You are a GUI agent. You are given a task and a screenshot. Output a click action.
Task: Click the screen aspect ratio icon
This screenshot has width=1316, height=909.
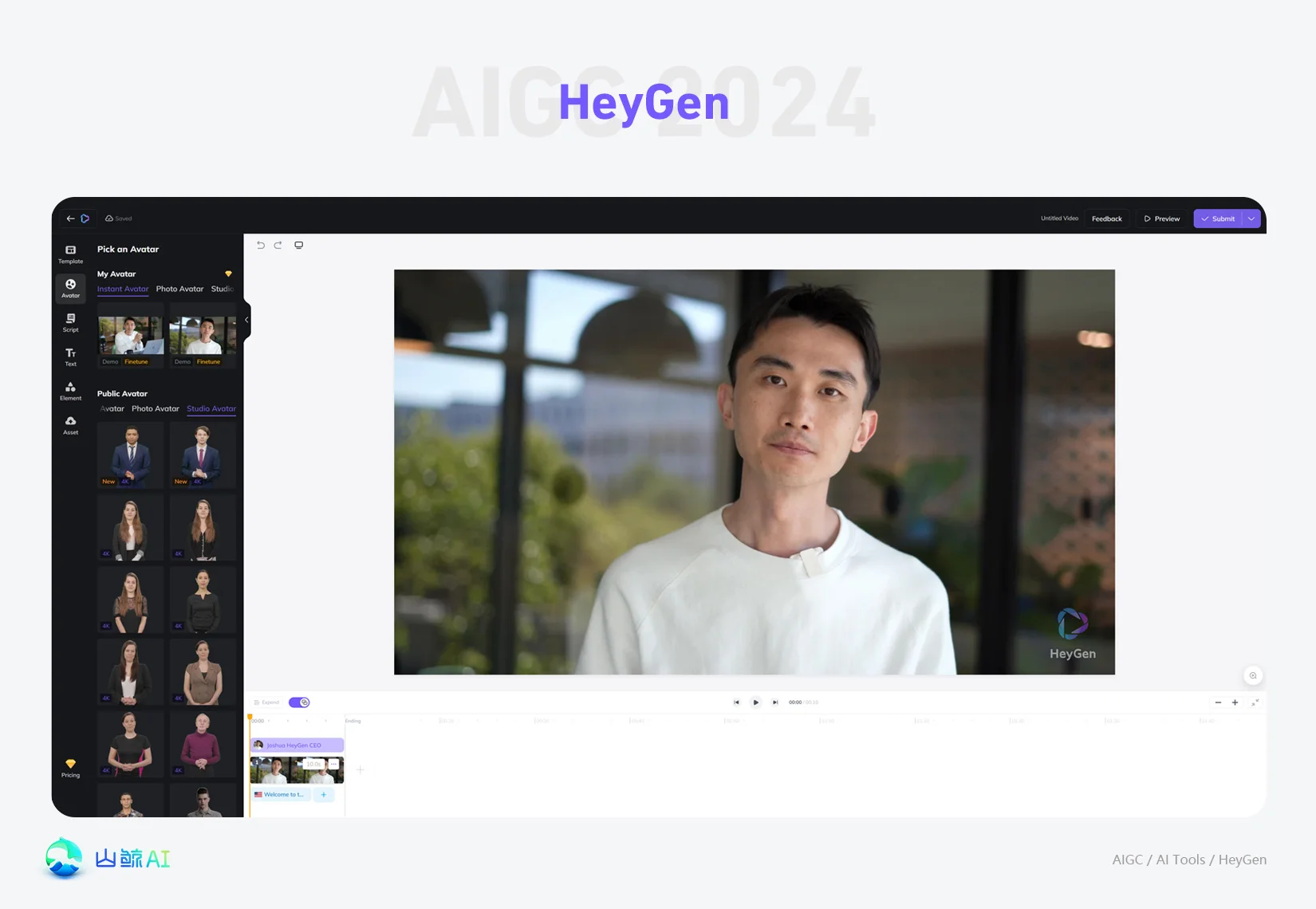tap(299, 245)
